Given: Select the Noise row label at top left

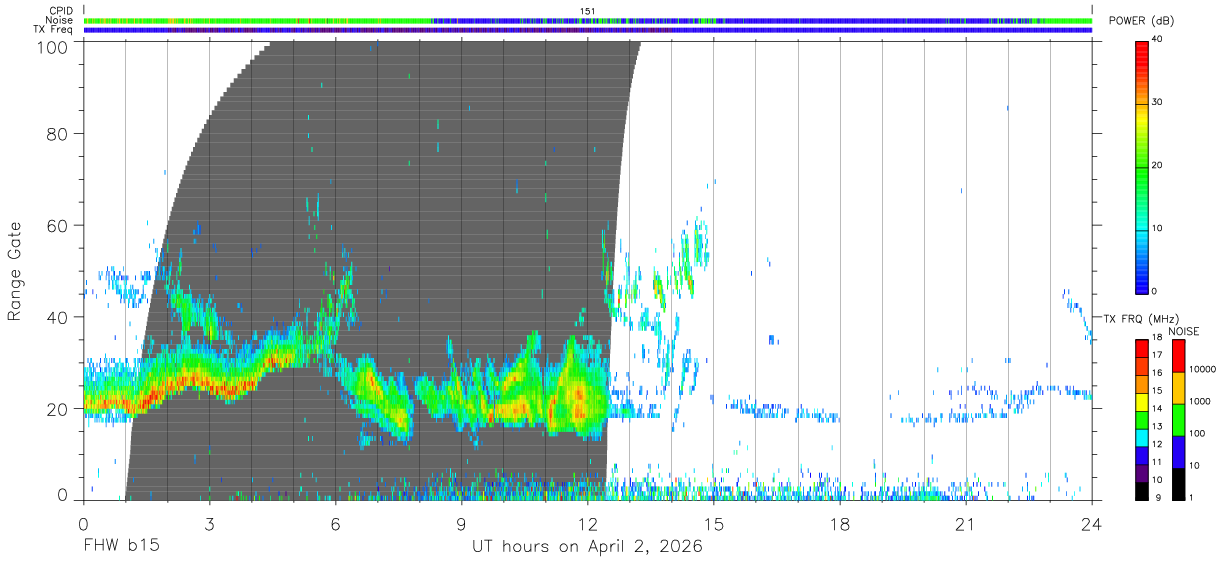Looking at the screenshot, I should click(x=61, y=20).
